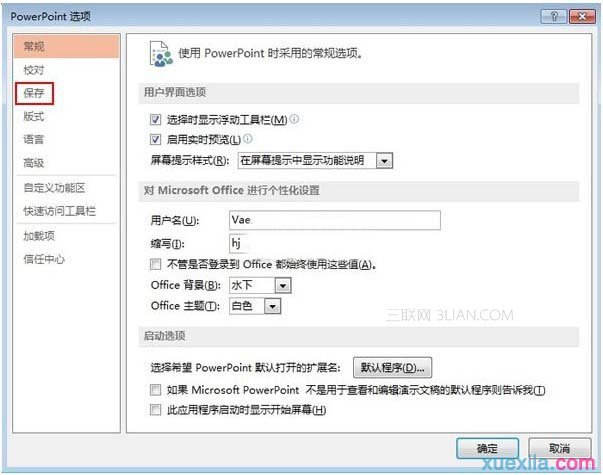Screen dimensions: 603x475
Task: Enable 不管是否登录到 Office 都始终使用这些值 checkbox
Action: pyautogui.click(x=155, y=264)
